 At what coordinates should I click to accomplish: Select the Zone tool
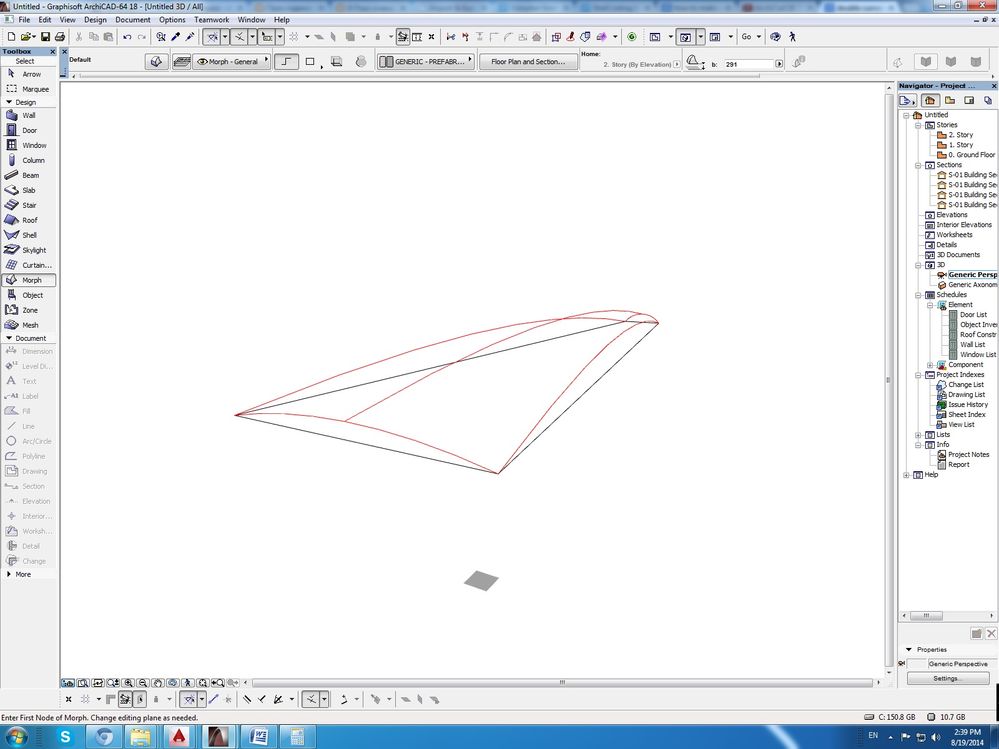(29, 310)
